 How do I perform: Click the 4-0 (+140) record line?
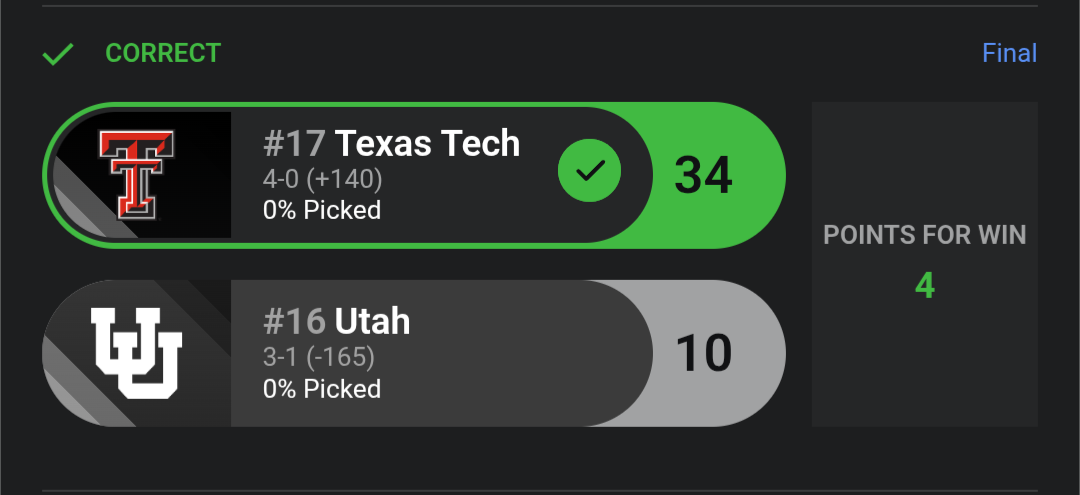point(322,179)
